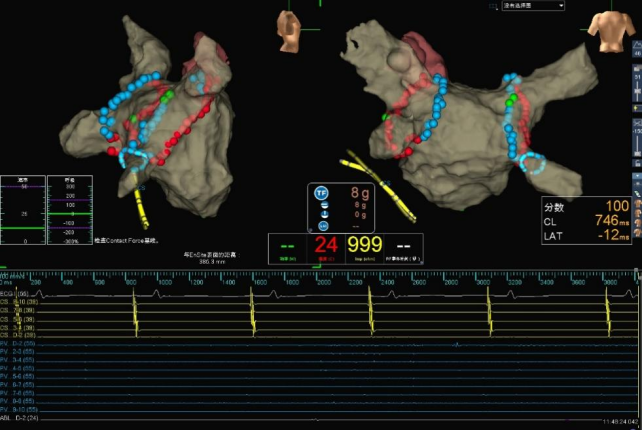Open the map selection dropdown at top
The image size is (642, 430).
pyautogui.click(x=533, y=6)
